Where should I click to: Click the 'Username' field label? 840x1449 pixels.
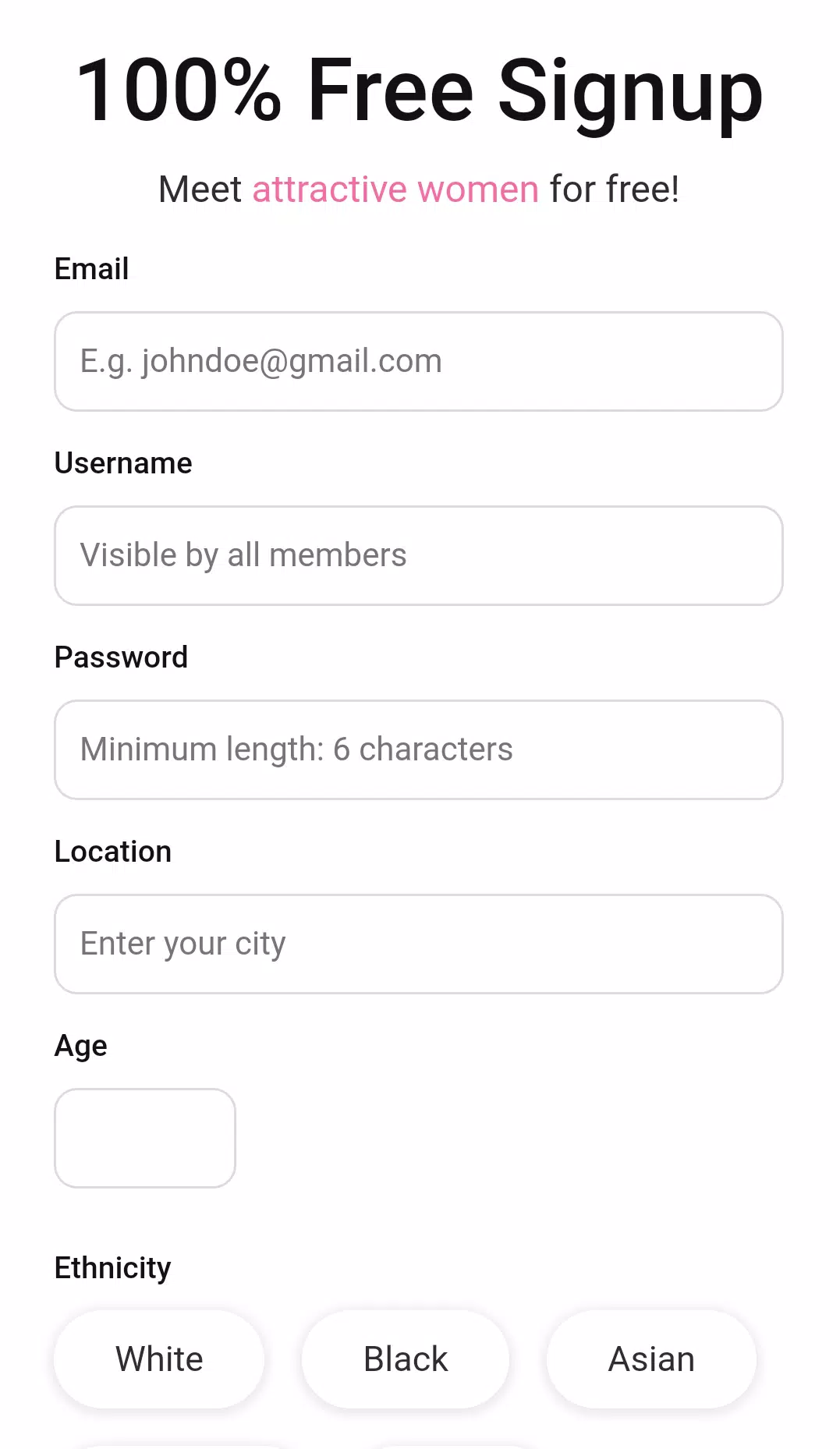coord(123,463)
